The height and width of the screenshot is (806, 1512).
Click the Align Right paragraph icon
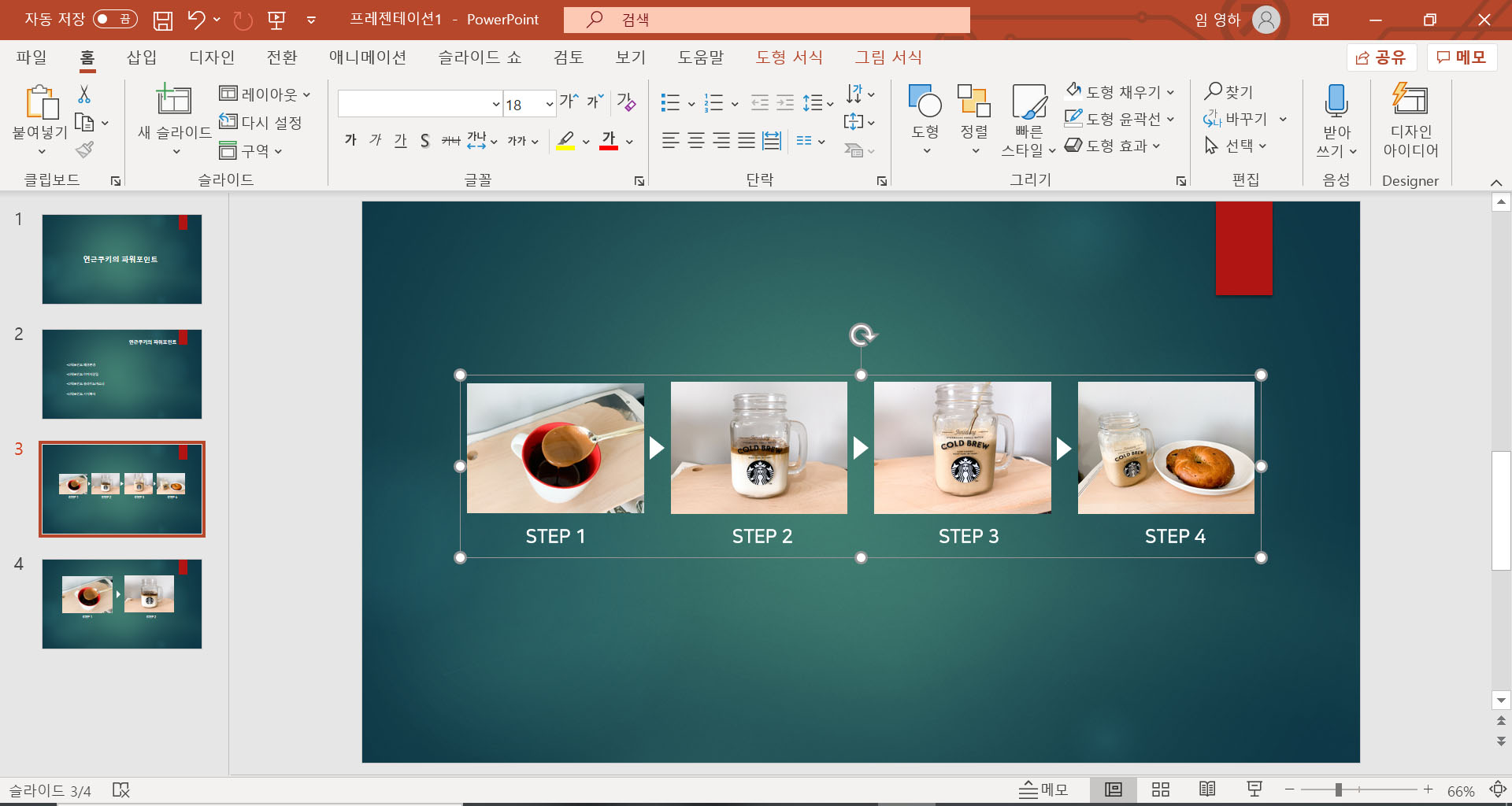point(721,141)
